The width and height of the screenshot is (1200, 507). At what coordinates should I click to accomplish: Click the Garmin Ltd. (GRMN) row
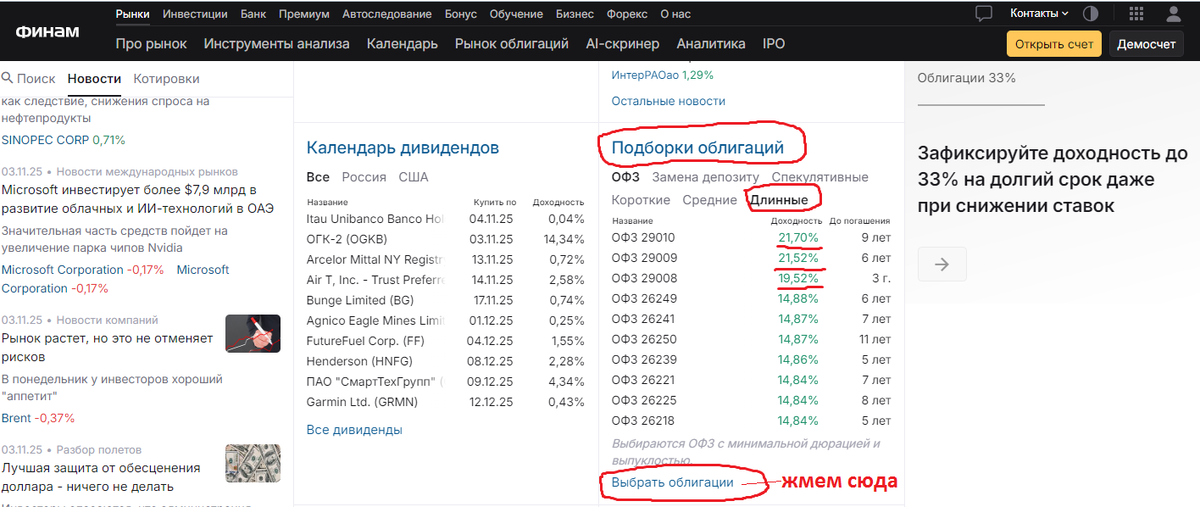pos(445,402)
